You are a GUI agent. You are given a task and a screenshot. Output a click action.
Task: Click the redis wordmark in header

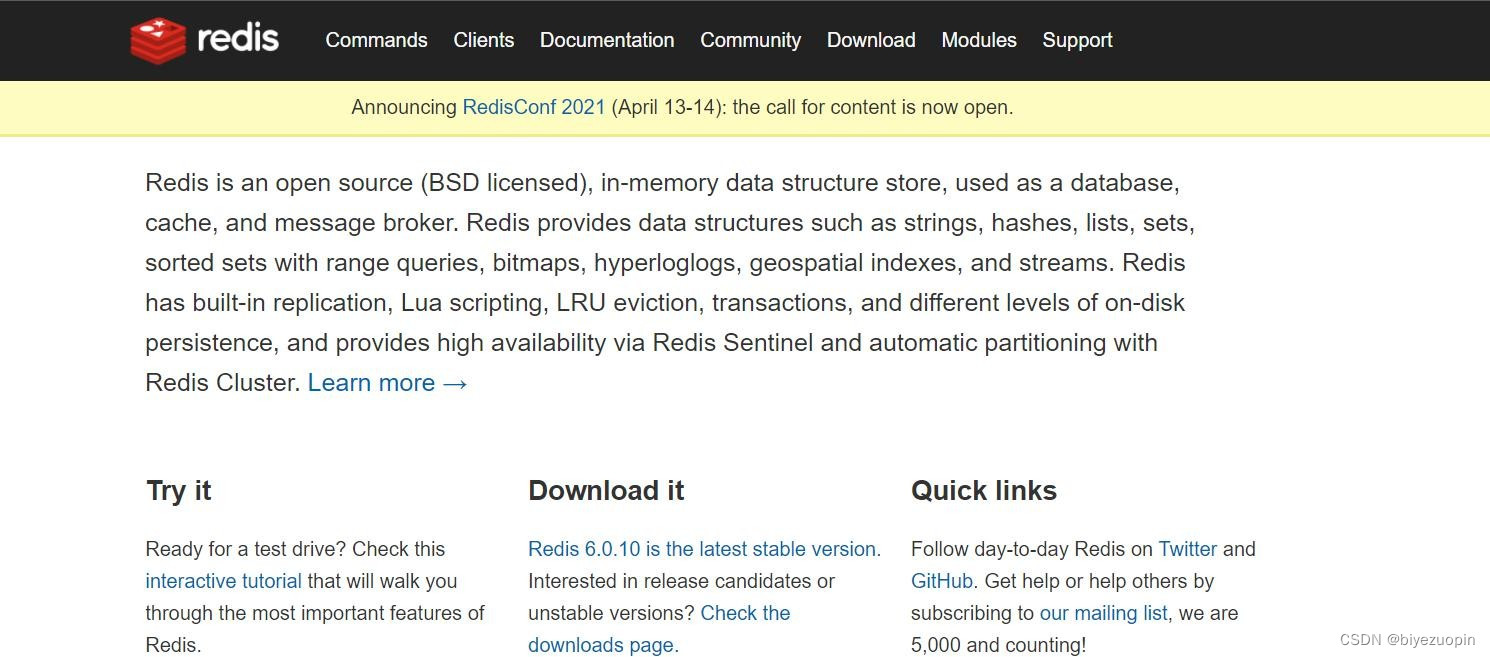pos(238,39)
